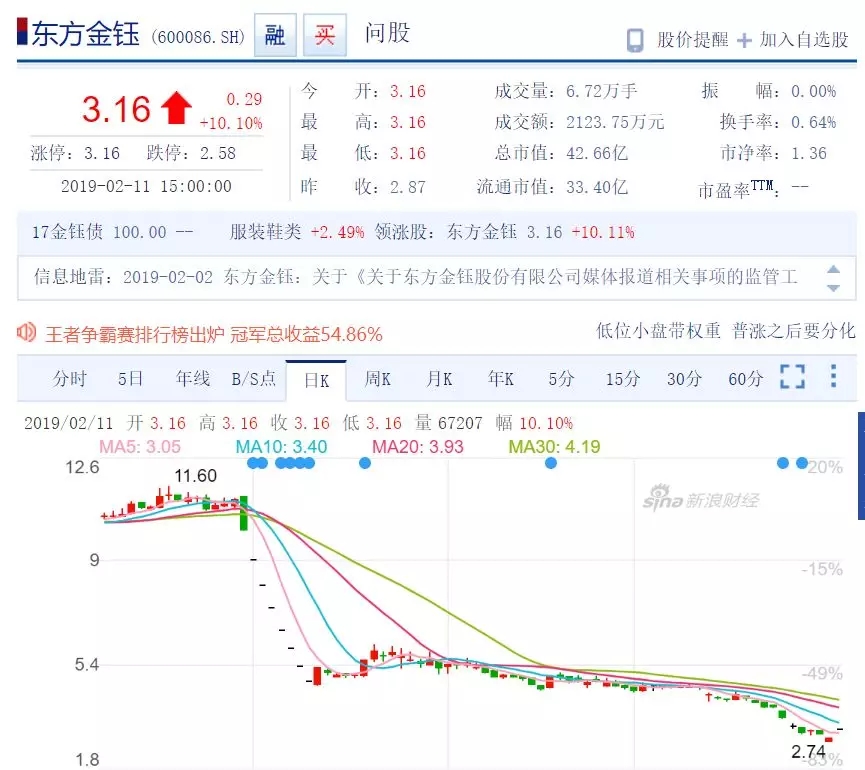Switch to the 年K chart tab
This screenshot has width=865, height=770.
(x=500, y=379)
